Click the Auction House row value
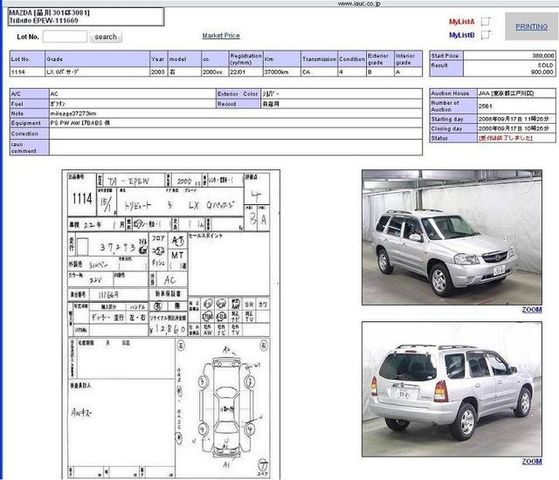The width and height of the screenshot is (559, 480). [516, 93]
